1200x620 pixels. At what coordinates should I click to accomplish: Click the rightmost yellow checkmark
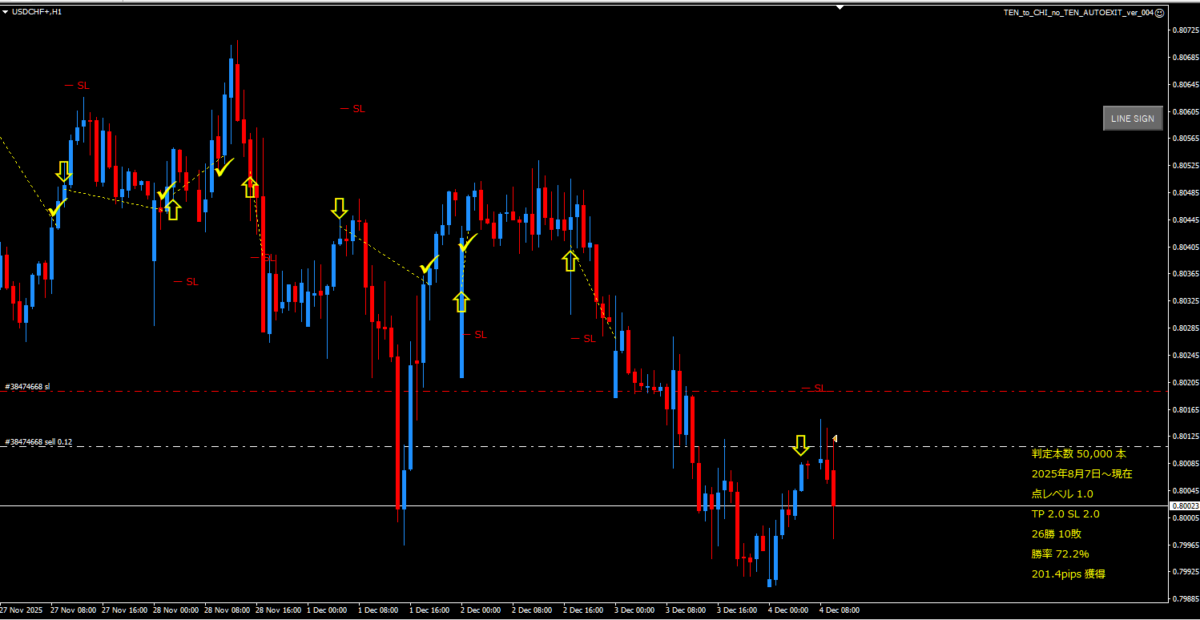(x=467, y=241)
